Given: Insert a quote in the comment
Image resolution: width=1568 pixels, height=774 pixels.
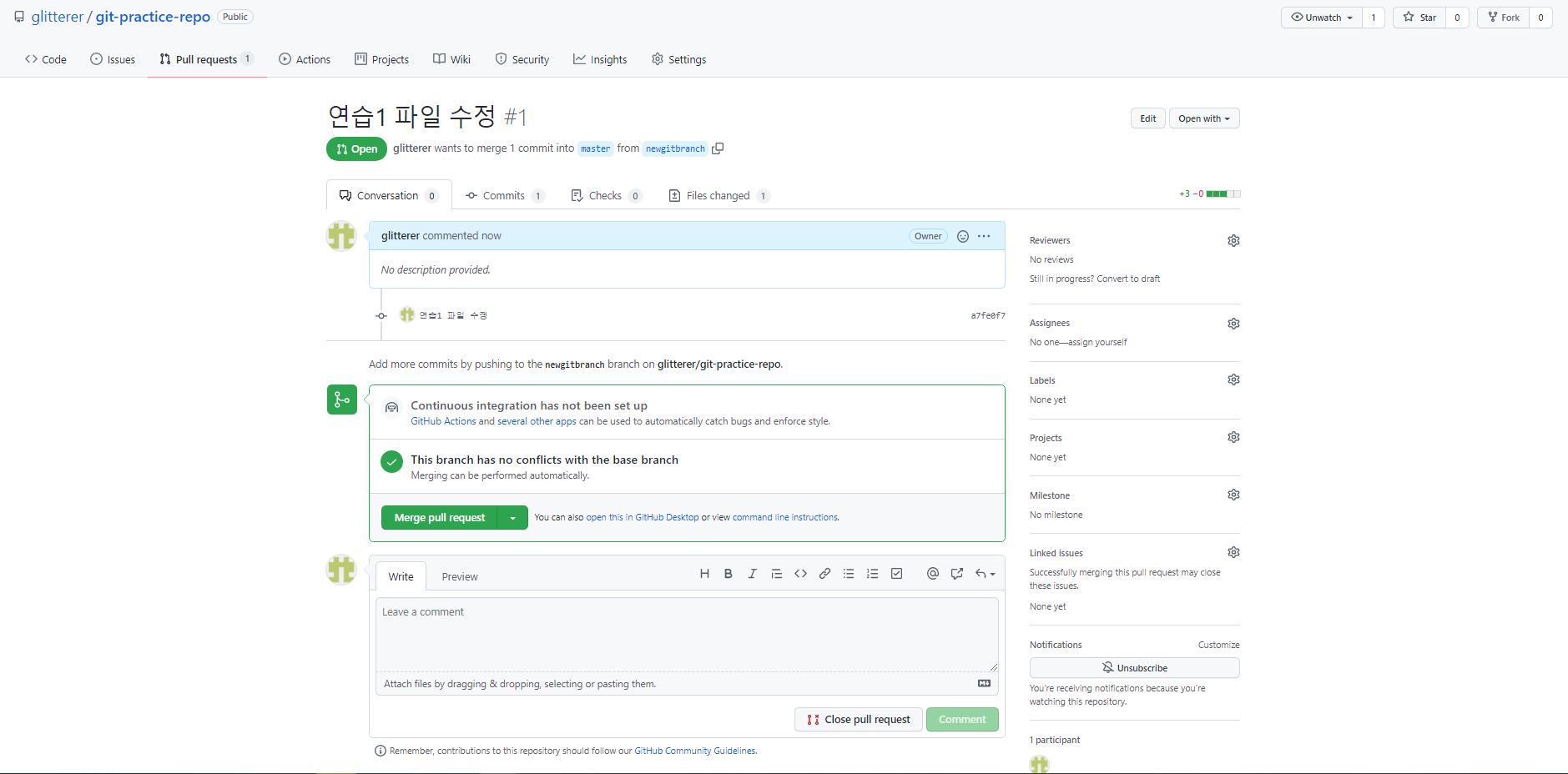Looking at the screenshot, I should [x=776, y=574].
